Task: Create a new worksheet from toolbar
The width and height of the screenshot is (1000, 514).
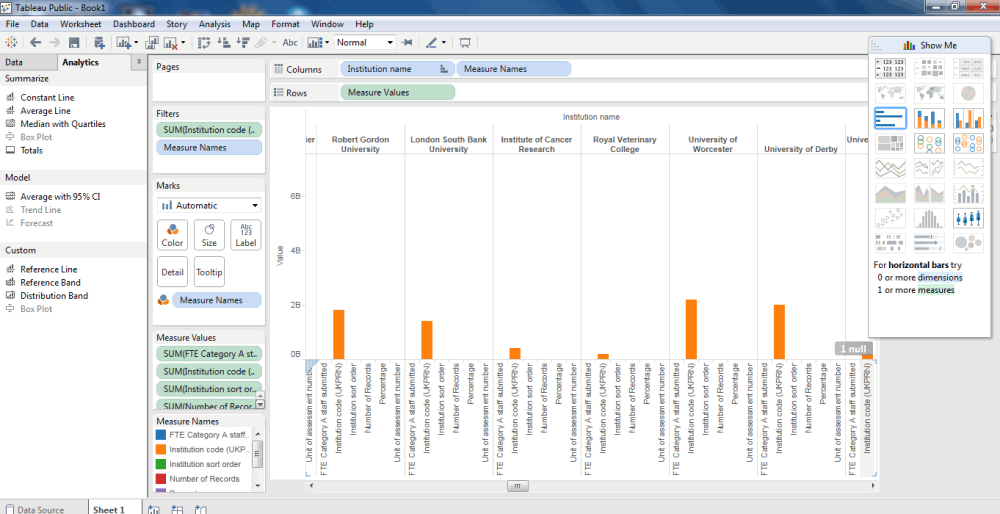Action: 124,43
